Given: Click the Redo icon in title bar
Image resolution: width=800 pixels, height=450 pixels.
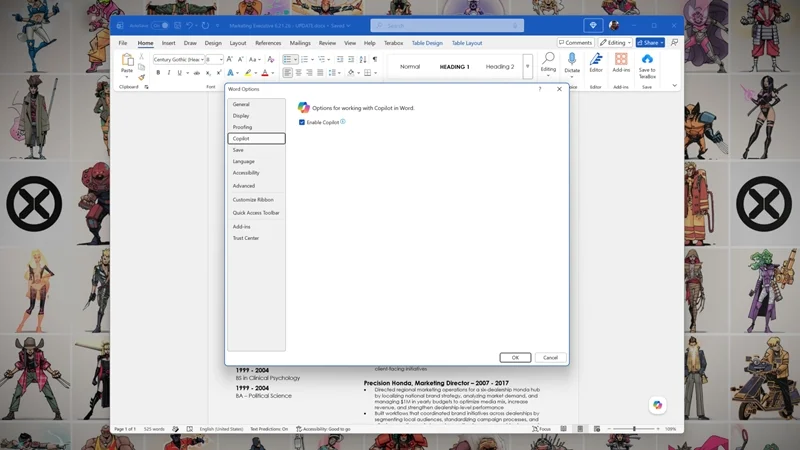Looking at the screenshot, I should [x=206, y=26].
